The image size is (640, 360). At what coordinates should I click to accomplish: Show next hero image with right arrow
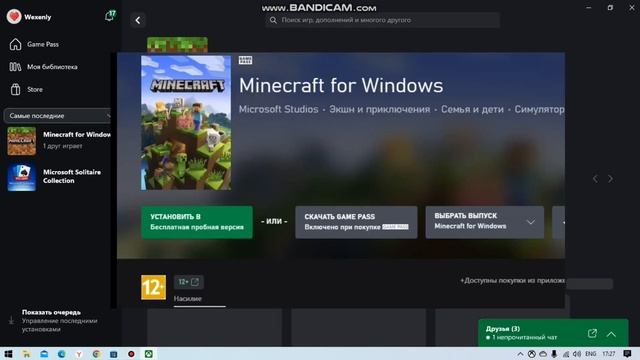point(610,179)
